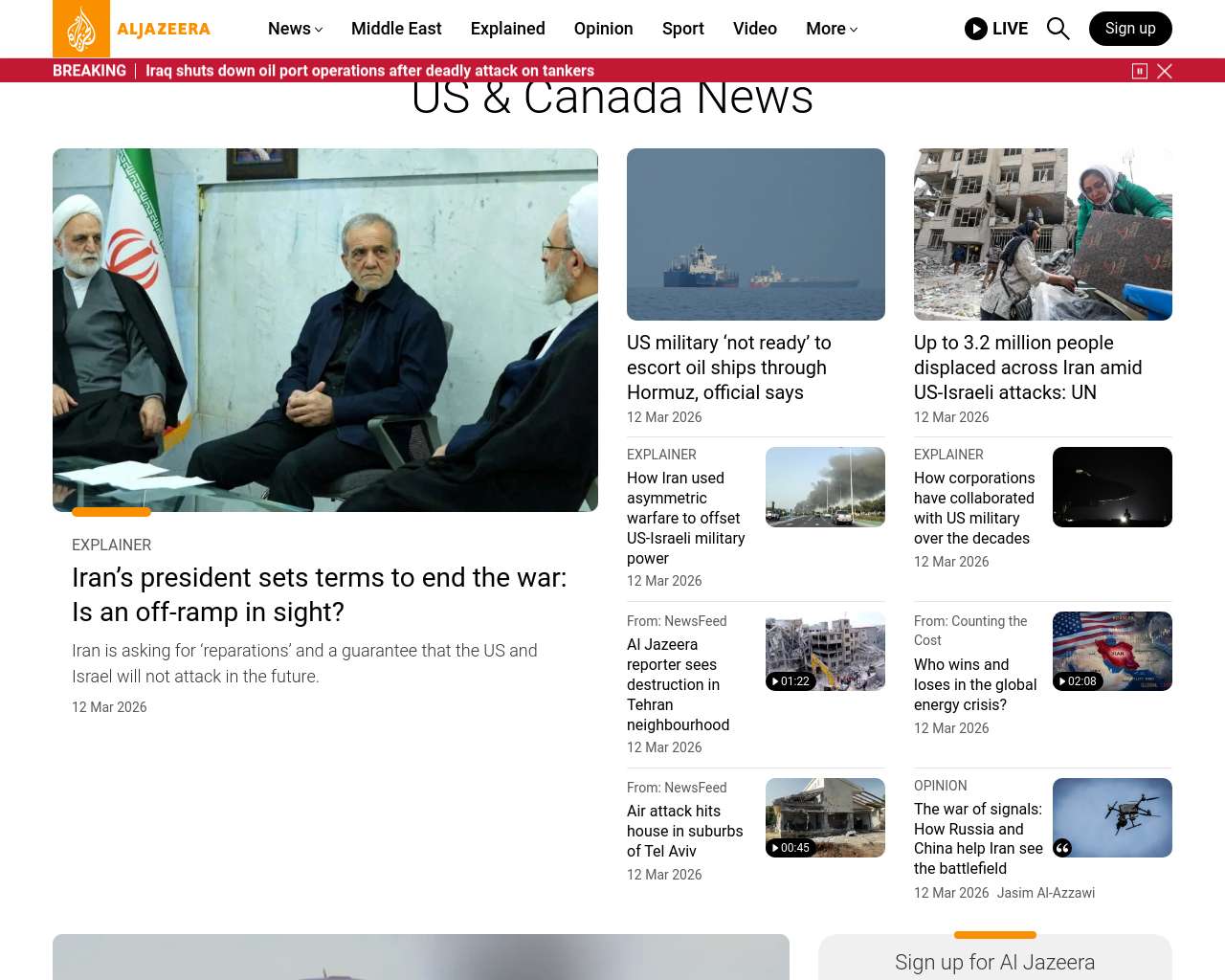Screen dimensions: 1225x980
Task: Click the Al Jazeera logo
Action: point(132,29)
